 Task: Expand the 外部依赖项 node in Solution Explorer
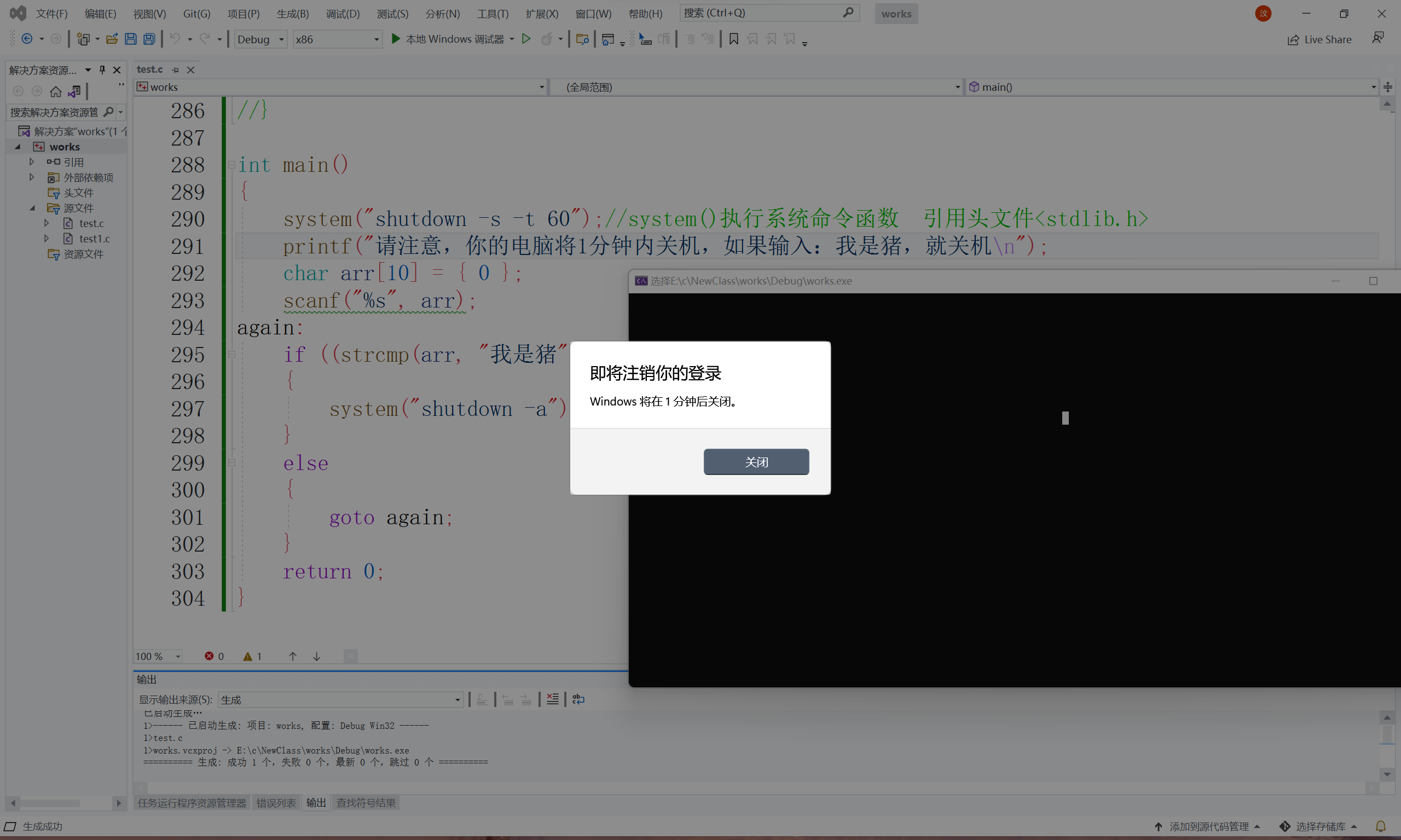32,177
